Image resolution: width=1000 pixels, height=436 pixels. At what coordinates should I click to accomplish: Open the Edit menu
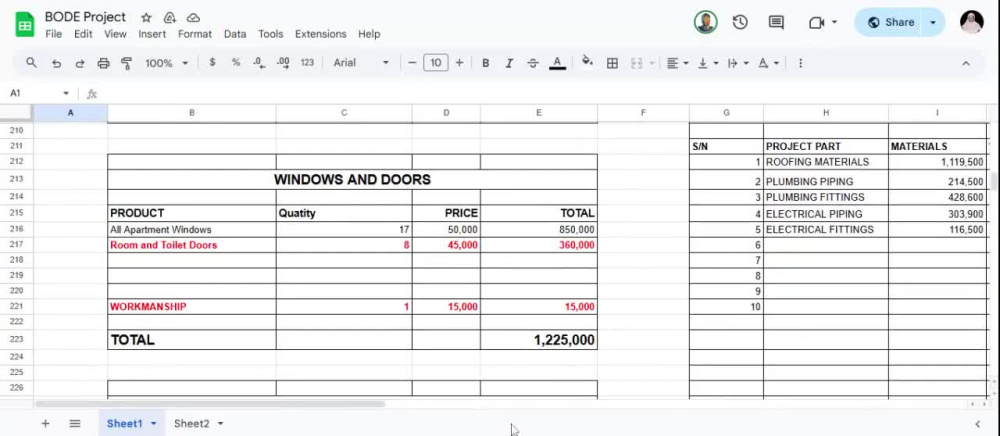pos(83,34)
